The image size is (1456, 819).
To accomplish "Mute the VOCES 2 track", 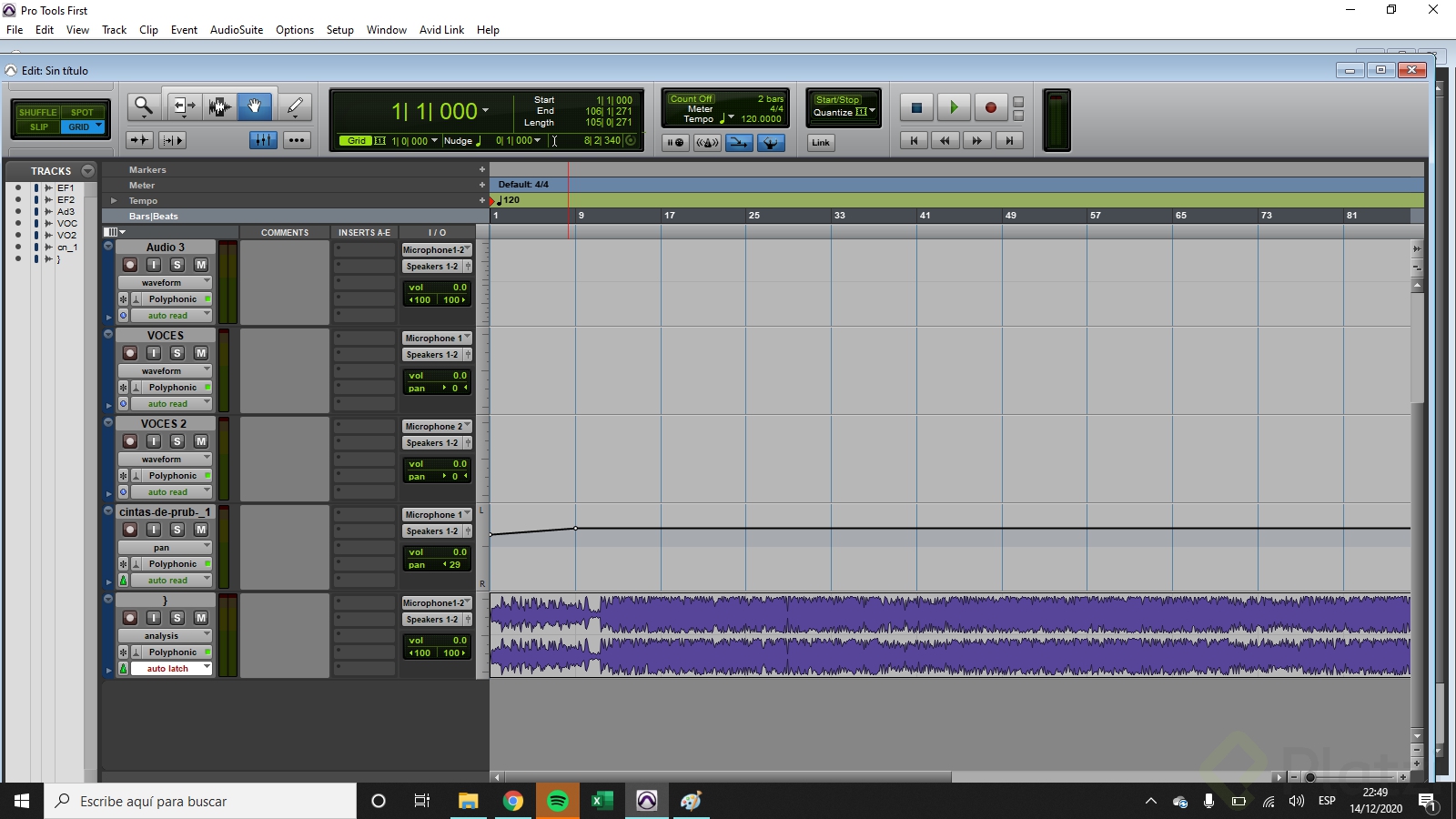I will click(x=201, y=441).
